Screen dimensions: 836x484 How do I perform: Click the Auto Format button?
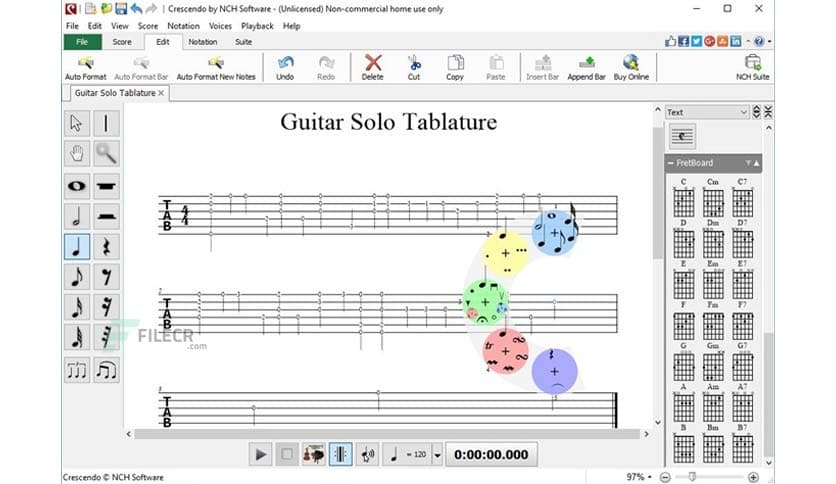point(85,67)
